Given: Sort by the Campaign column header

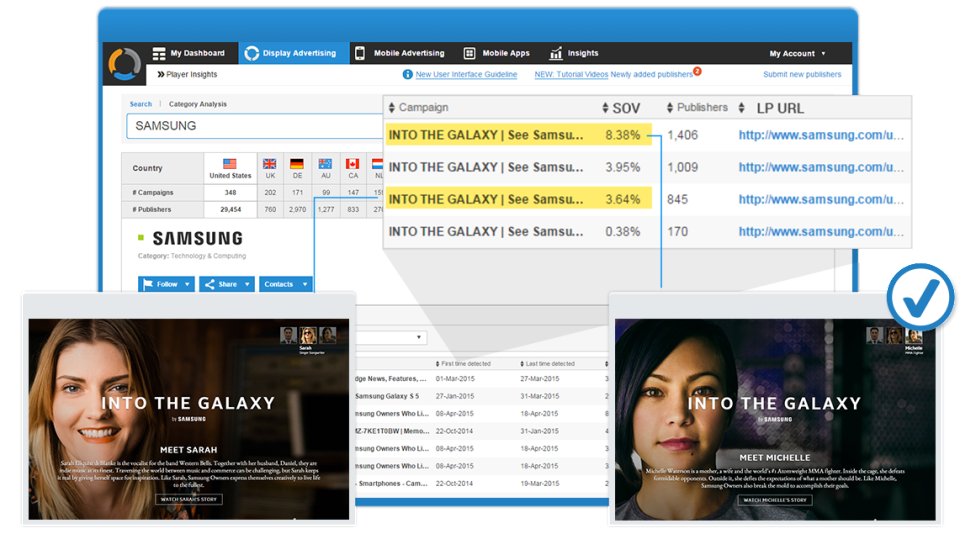Looking at the screenshot, I should 419,108.
